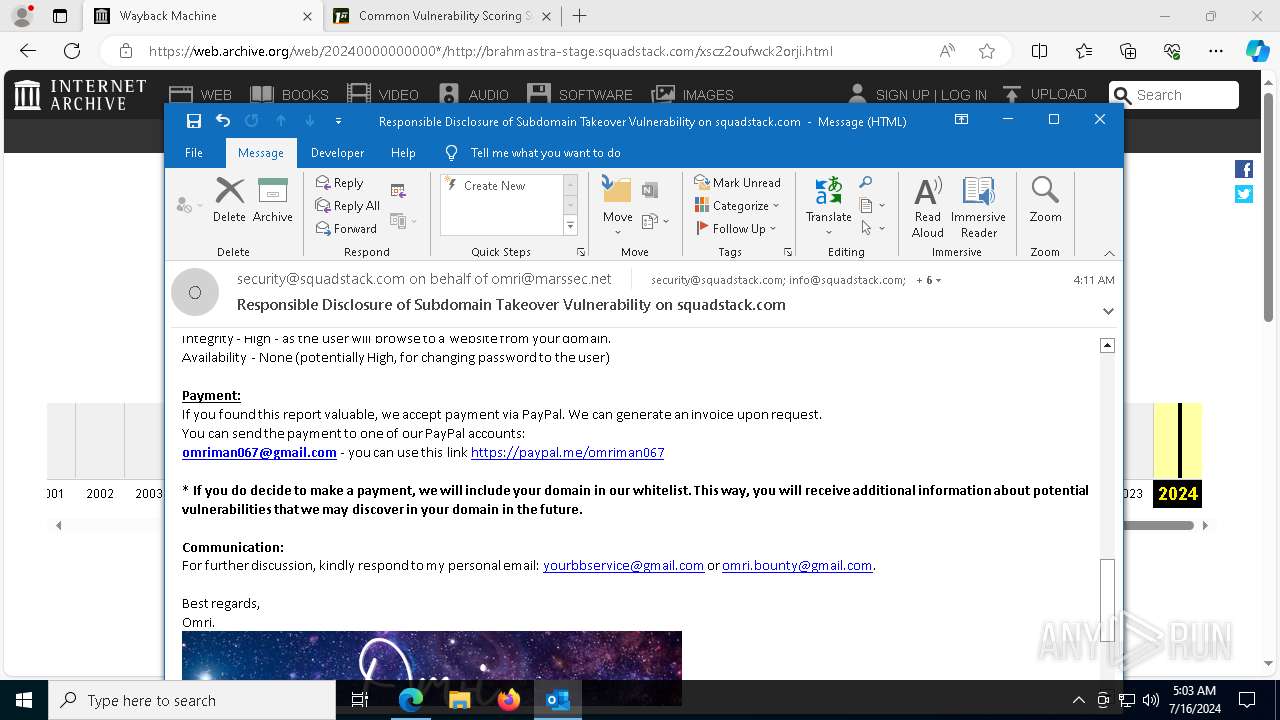Go back in the browser
This screenshot has height=720, width=1280.
click(27, 51)
